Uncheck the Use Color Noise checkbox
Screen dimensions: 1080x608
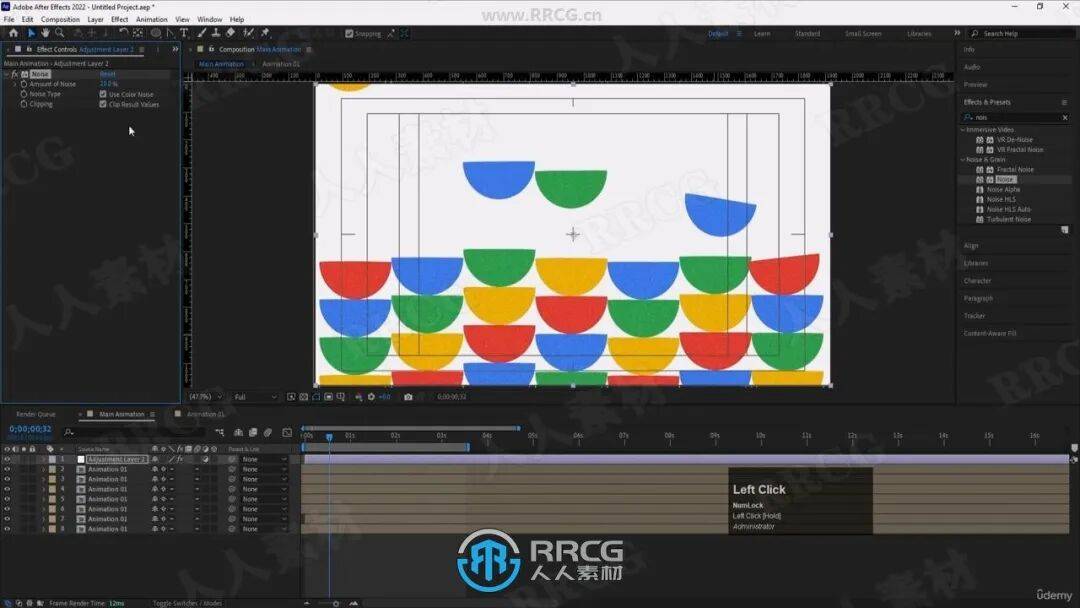pos(103,94)
